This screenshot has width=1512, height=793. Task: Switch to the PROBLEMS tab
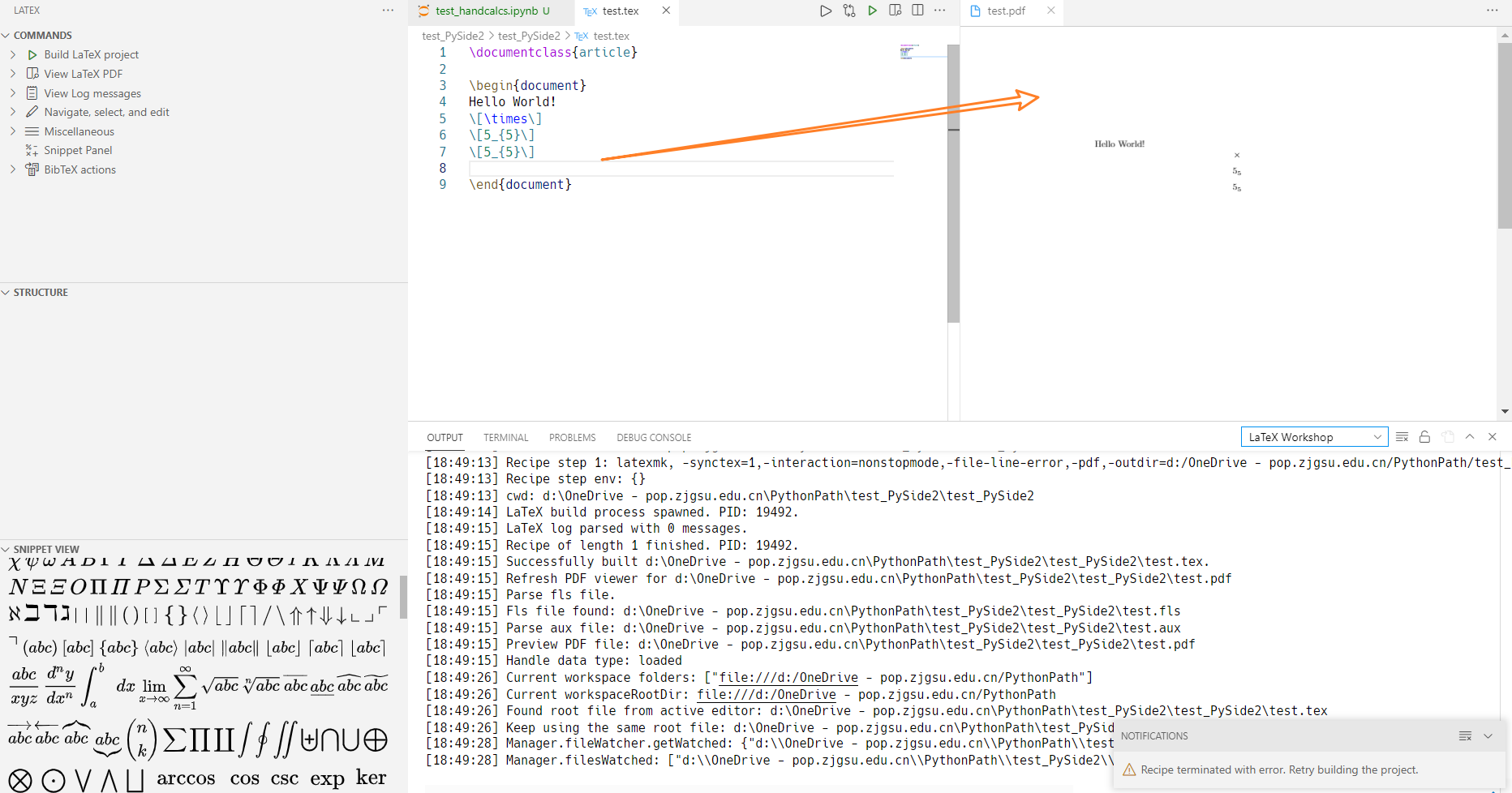pos(572,437)
